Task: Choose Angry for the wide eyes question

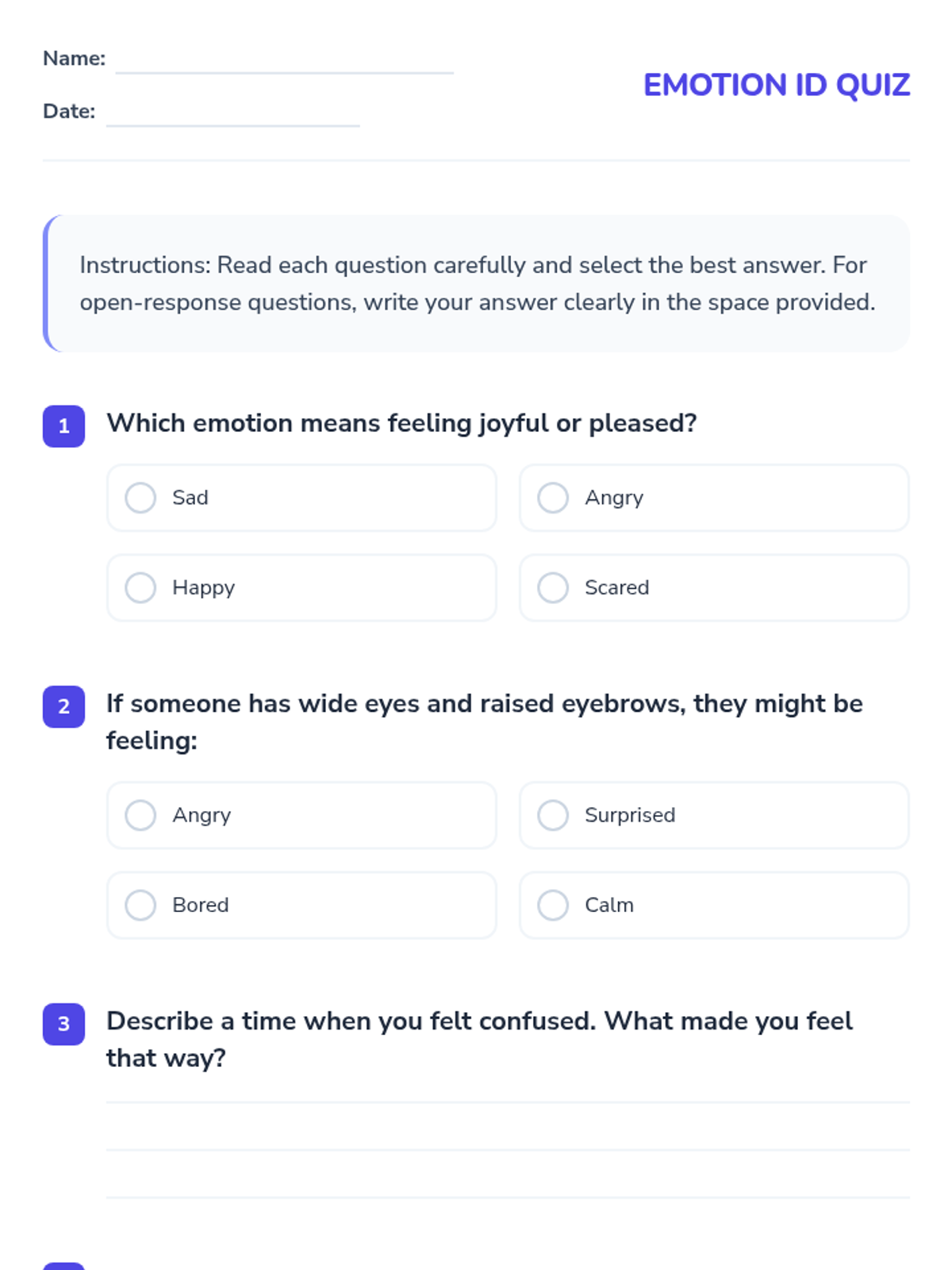Action: pos(140,815)
